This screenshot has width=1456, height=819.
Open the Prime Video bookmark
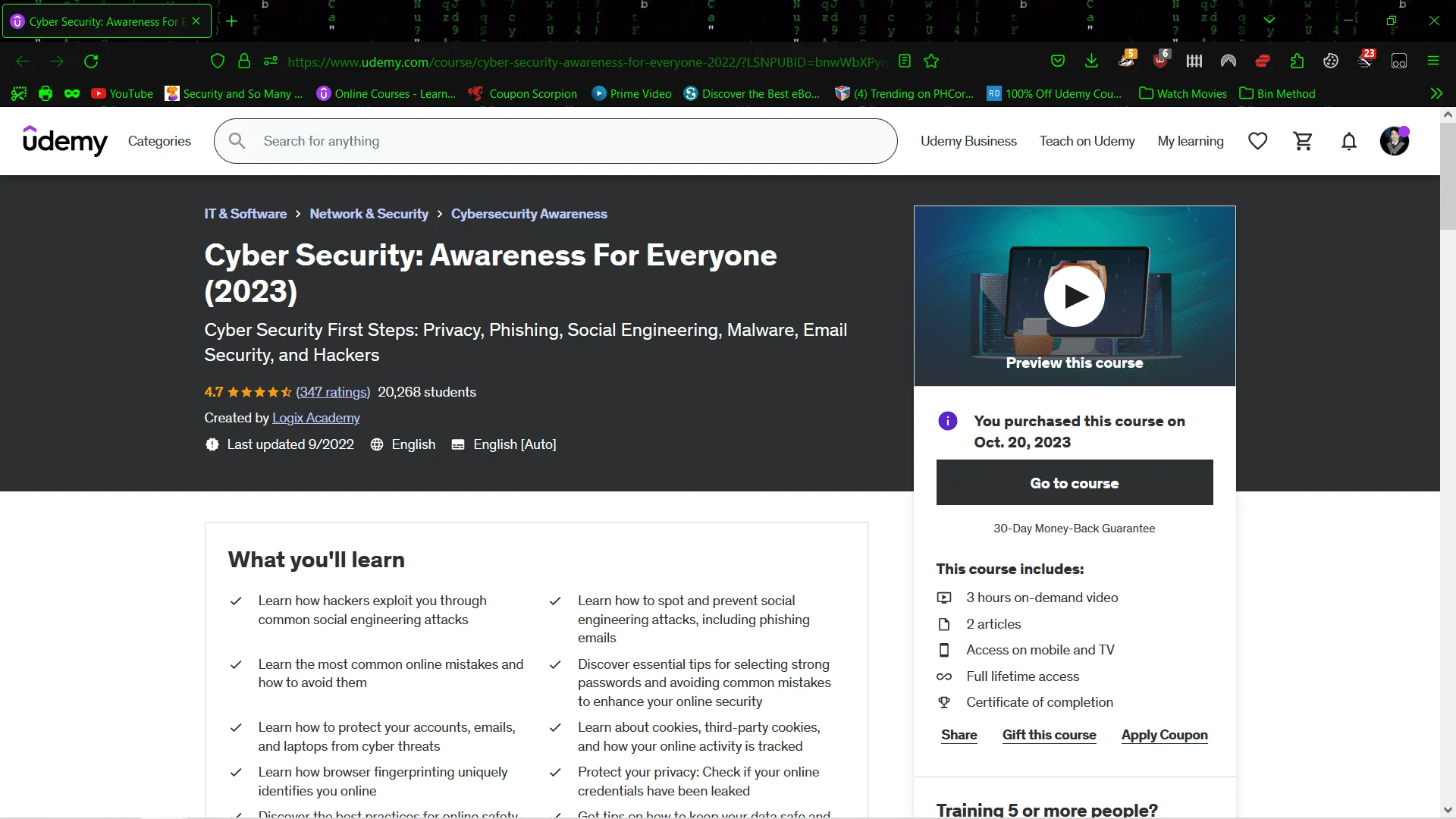coord(632,94)
